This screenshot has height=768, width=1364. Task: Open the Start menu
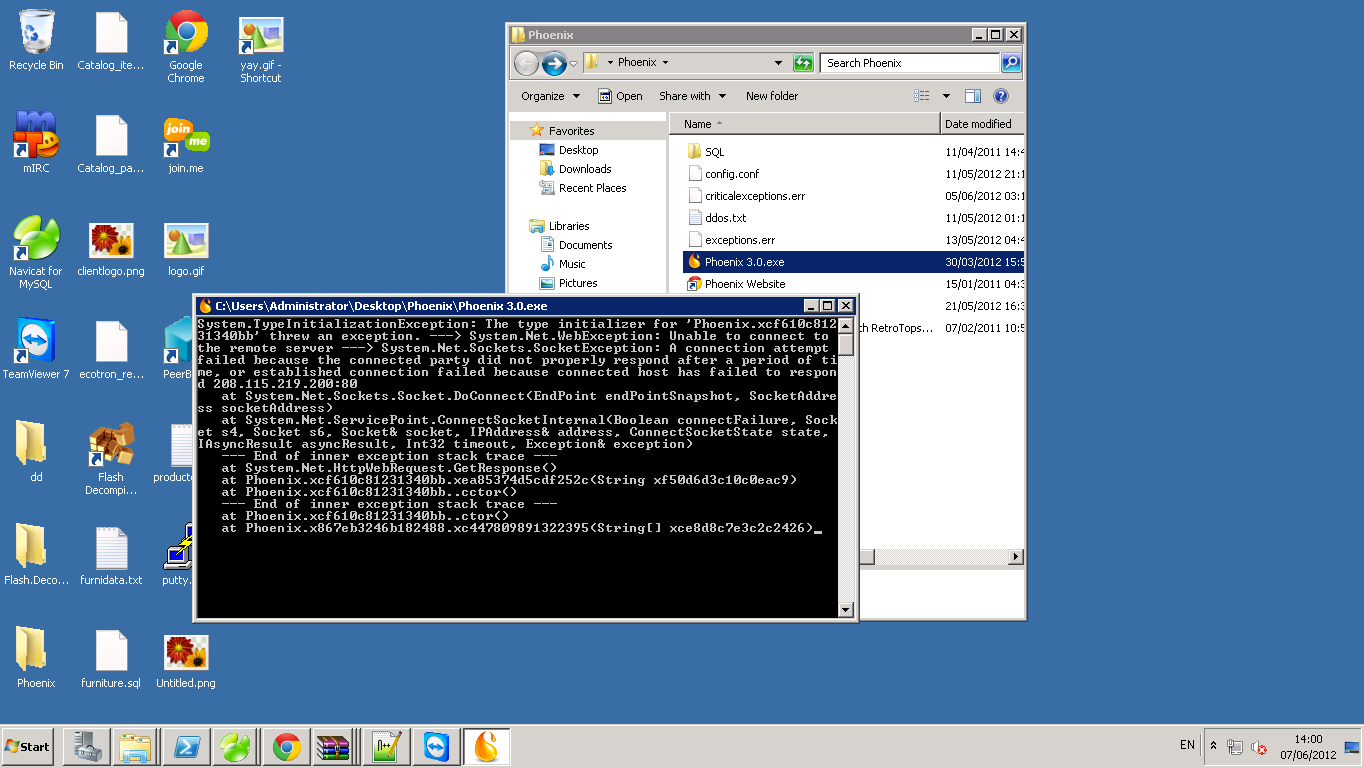[x=27, y=746]
